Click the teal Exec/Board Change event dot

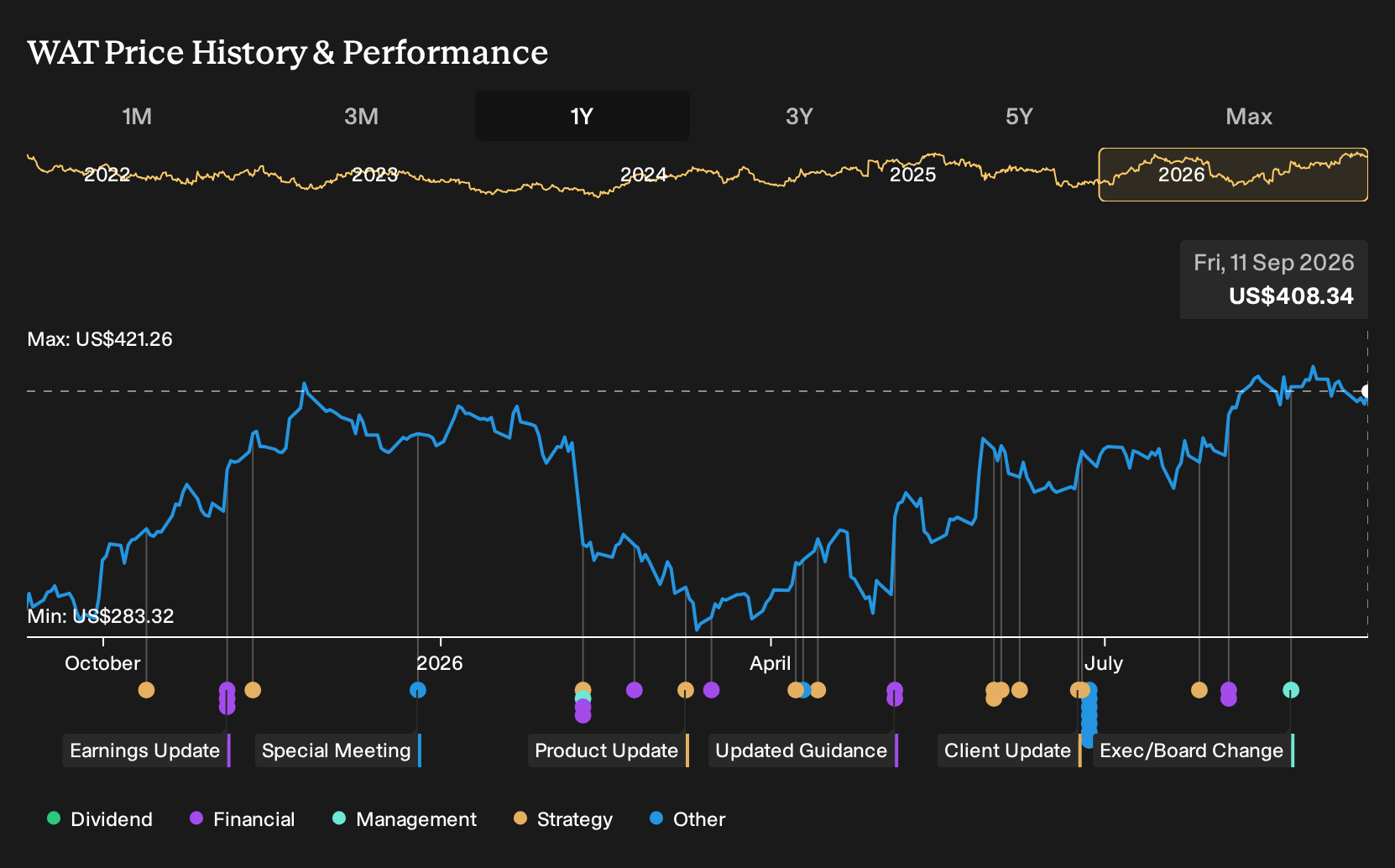[1291, 690]
